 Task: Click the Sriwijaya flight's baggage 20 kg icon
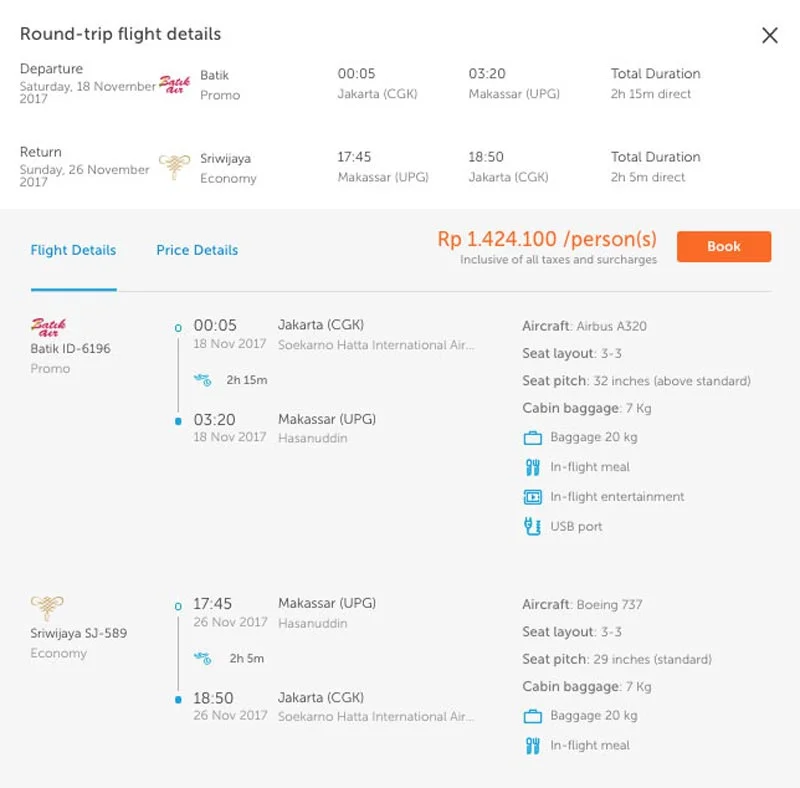533,717
